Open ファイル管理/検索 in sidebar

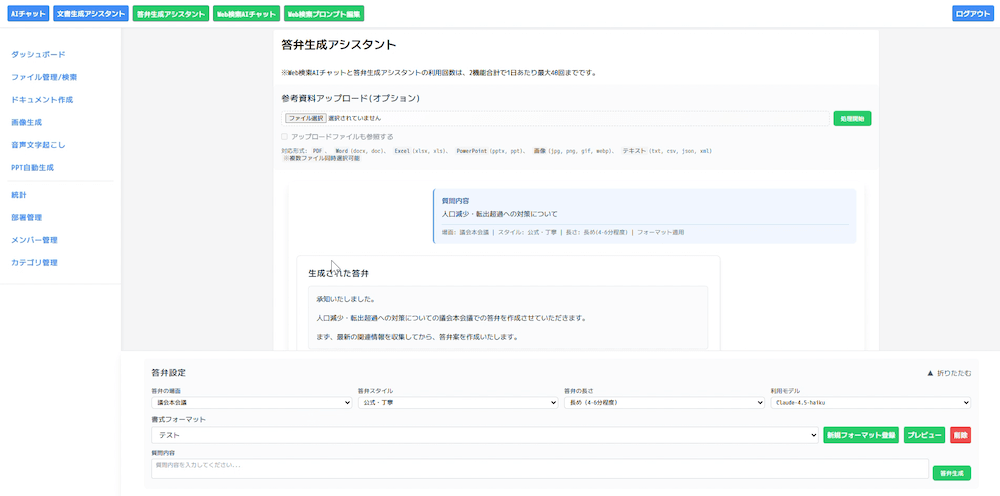(44, 77)
